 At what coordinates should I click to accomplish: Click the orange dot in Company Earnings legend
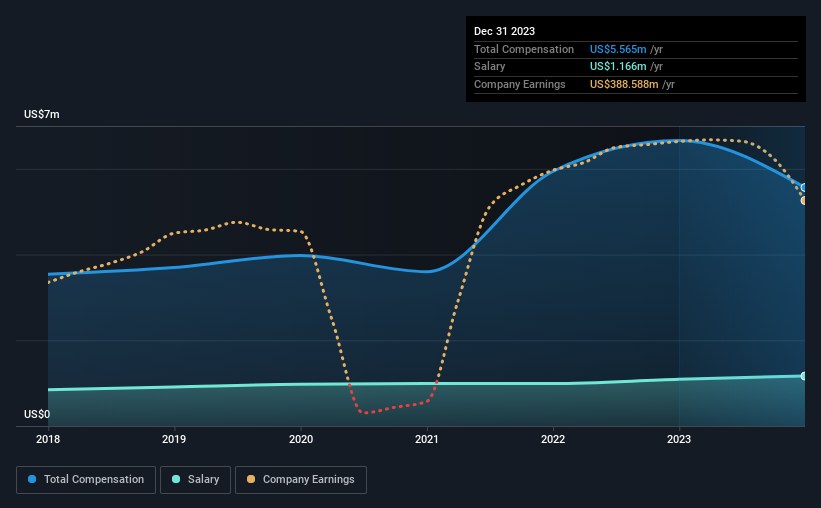251,479
